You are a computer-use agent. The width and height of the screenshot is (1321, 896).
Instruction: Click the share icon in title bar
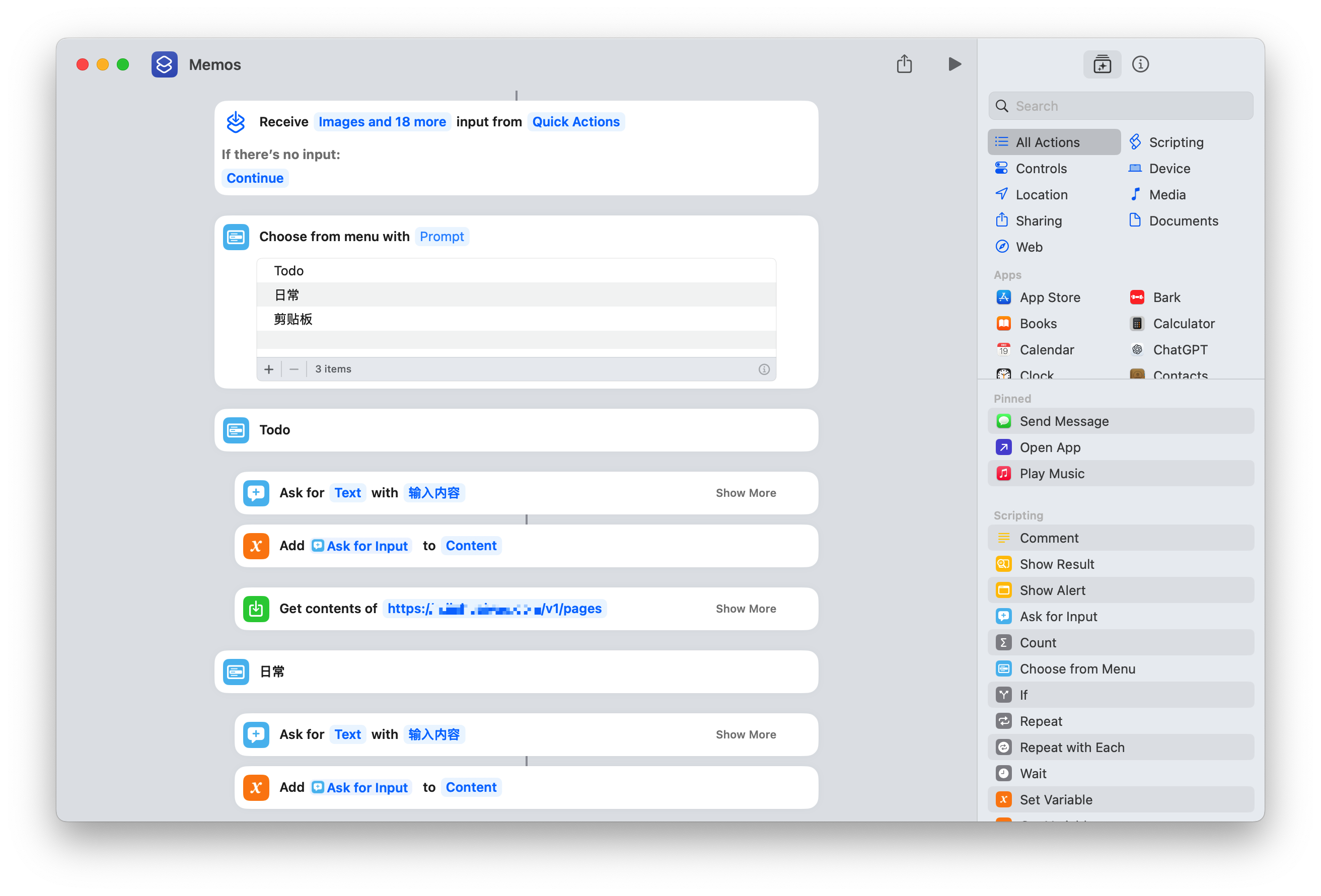tap(904, 63)
